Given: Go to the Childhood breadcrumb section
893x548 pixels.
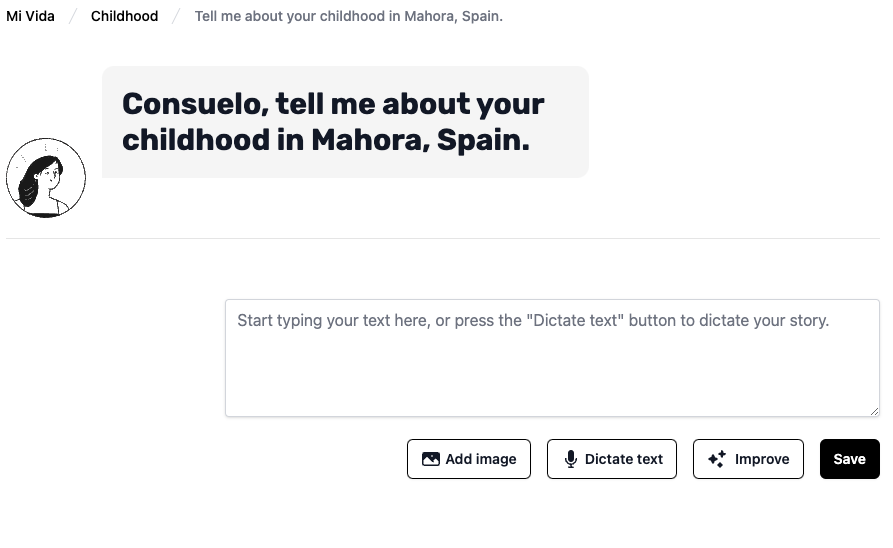Looking at the screenshot, I should pos(124,16).
